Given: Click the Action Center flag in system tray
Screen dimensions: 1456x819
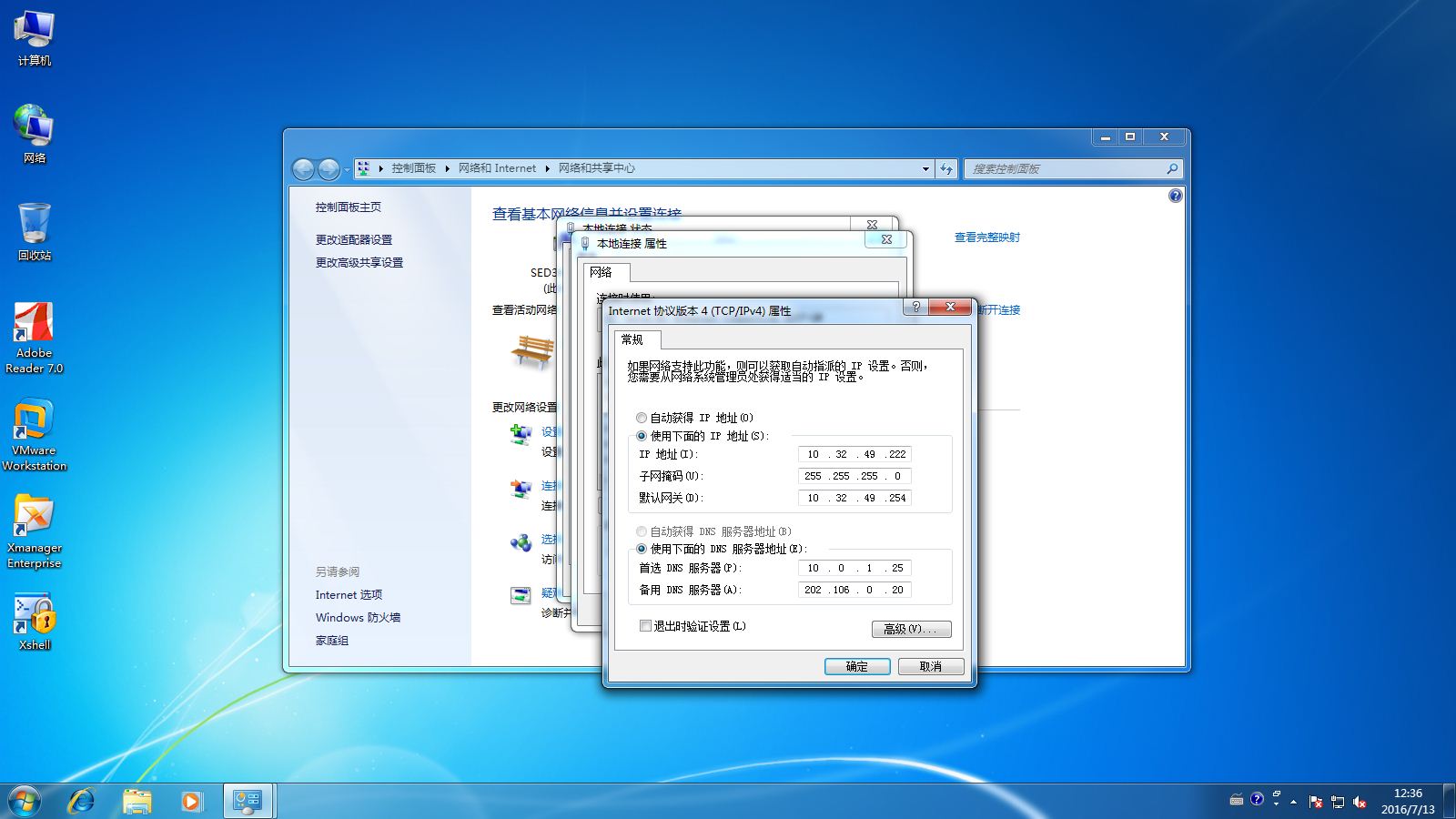Looking at the screenshot, I should [x=1315, y=801].
